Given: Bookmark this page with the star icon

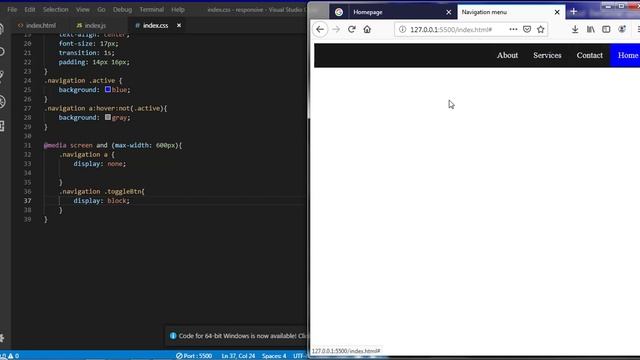Looking at the screenshot, I should click(541, 29).
